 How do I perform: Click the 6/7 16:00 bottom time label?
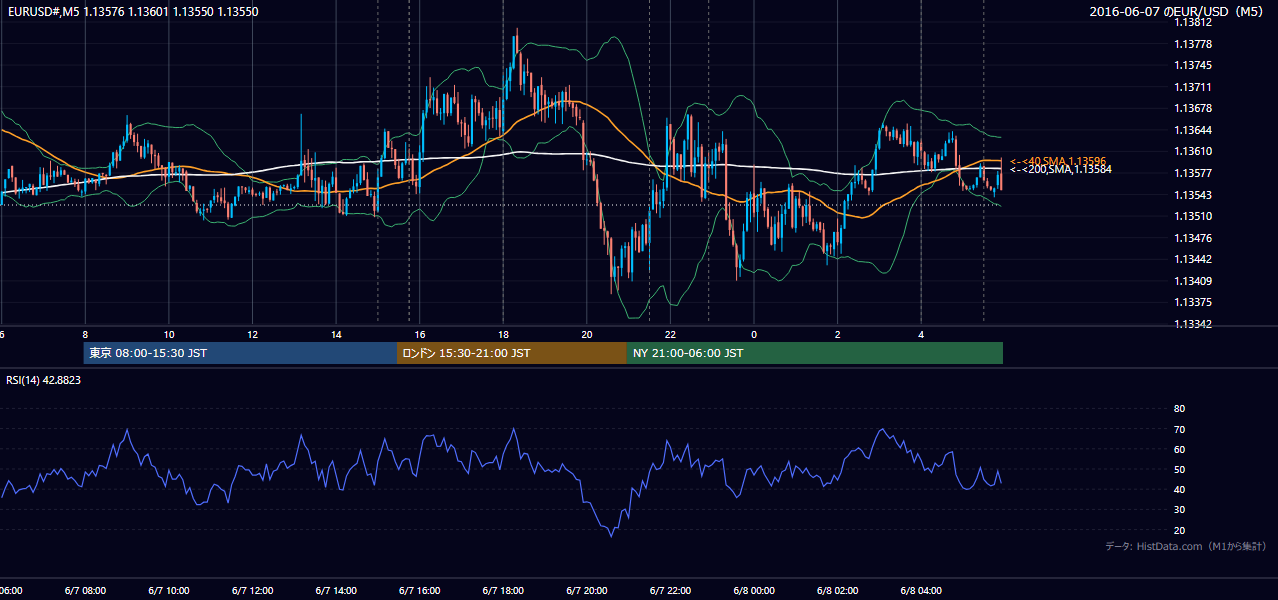[420, 591]
